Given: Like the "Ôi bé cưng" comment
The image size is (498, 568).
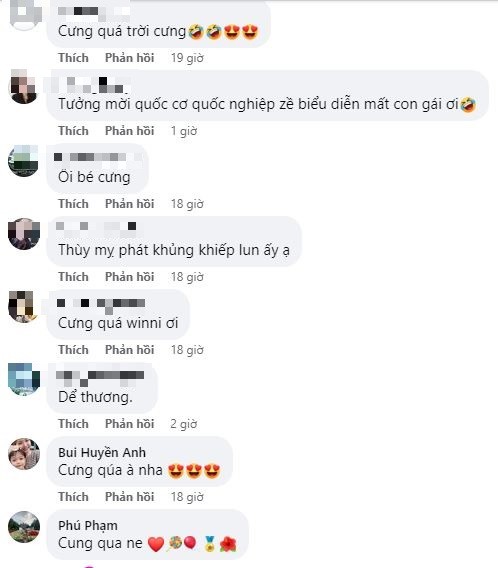Looking at the screenshot, I should [x=73, y=204].
